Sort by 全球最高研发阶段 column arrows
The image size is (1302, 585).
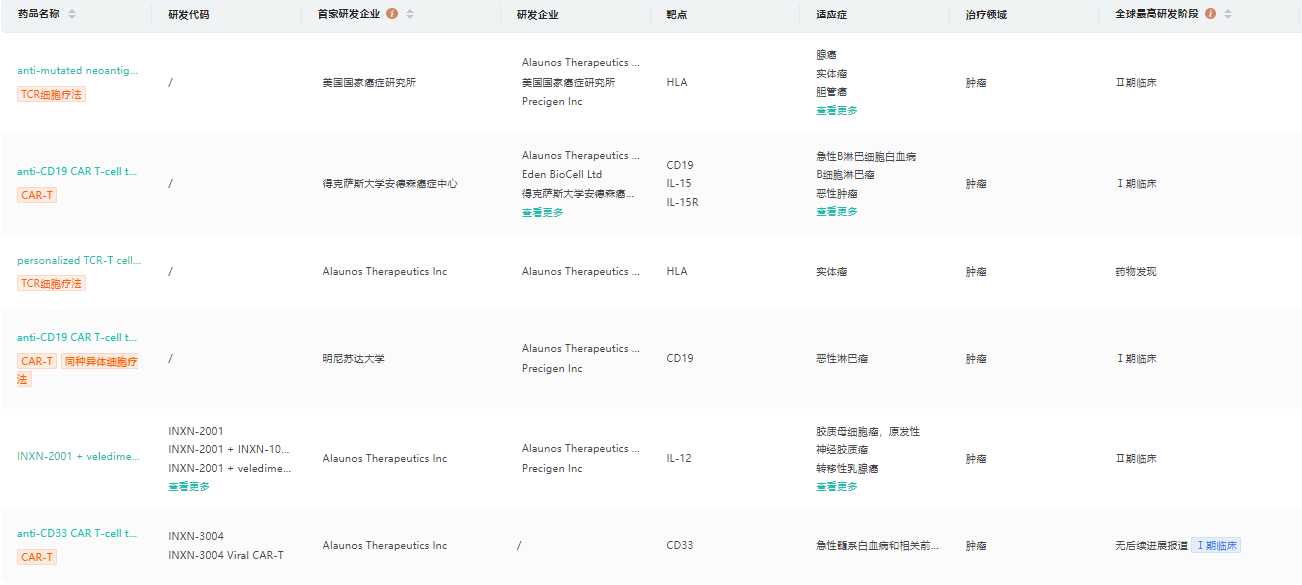point(1228,14)
